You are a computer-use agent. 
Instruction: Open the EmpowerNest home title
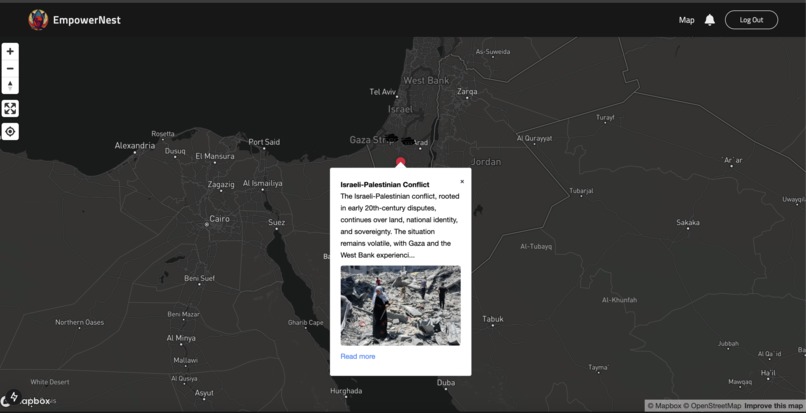(x=86, y=20)
